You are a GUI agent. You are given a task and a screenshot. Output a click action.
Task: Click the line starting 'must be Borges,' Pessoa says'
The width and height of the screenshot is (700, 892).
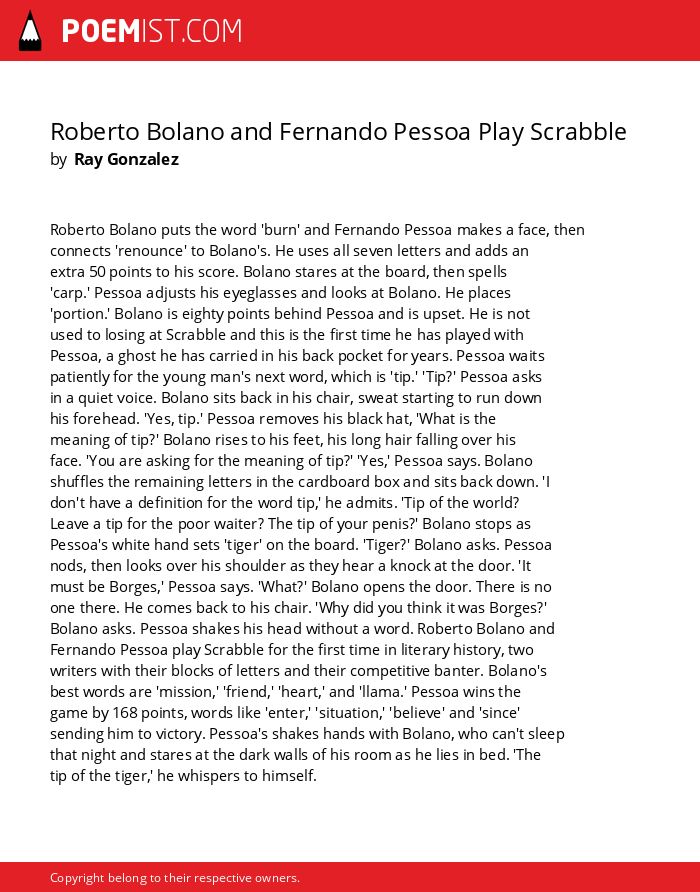click(300, 587)
